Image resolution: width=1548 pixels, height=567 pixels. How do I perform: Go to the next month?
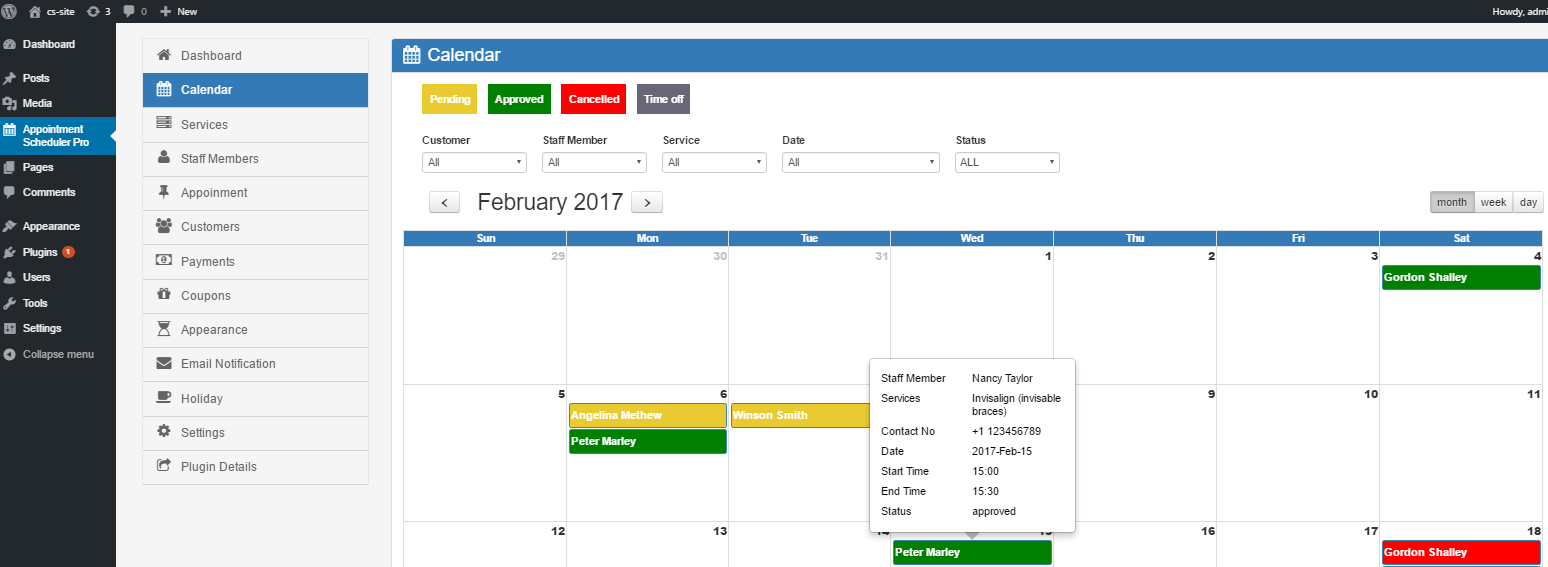[647, 202]
